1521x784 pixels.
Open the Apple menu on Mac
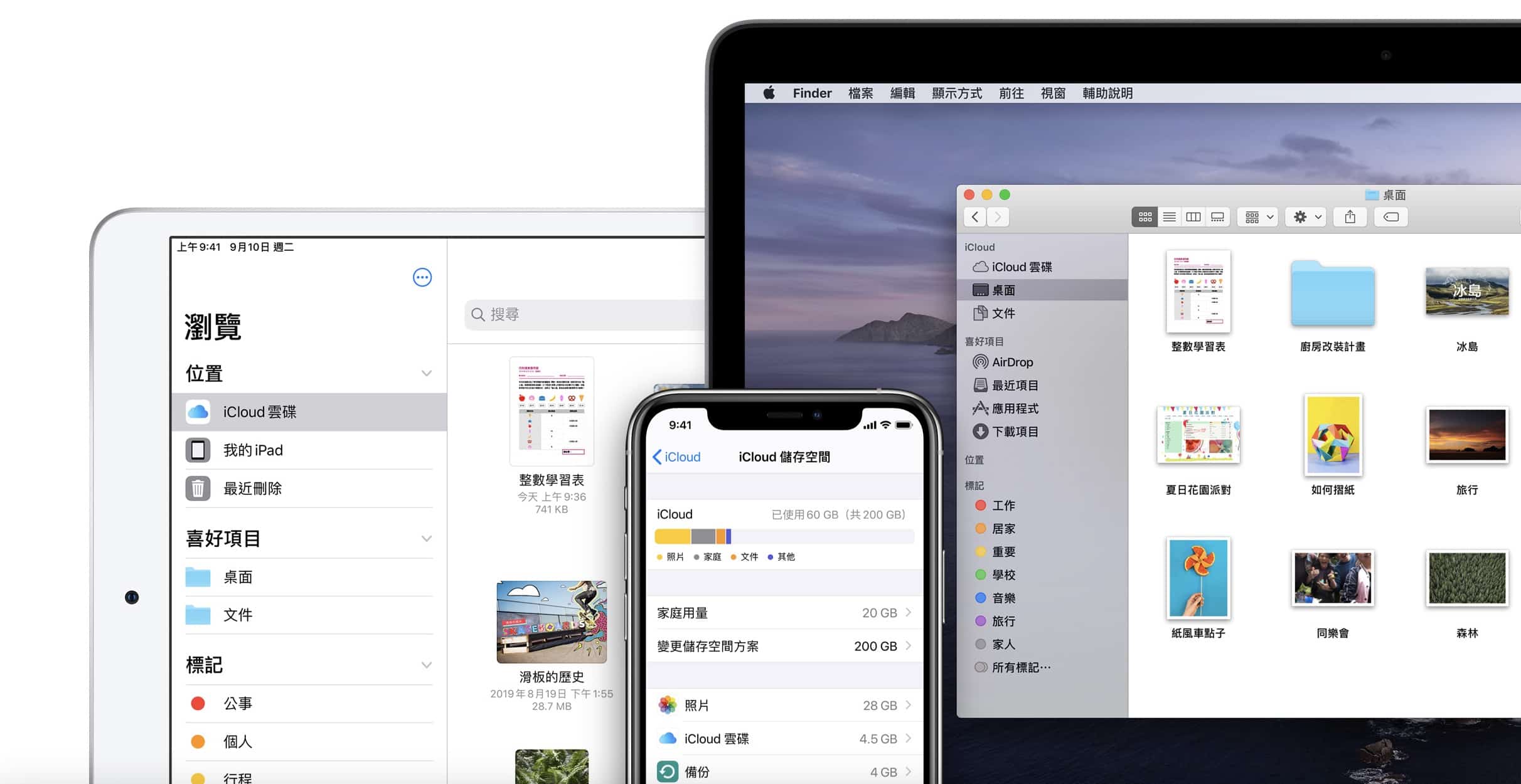[769, 93]
